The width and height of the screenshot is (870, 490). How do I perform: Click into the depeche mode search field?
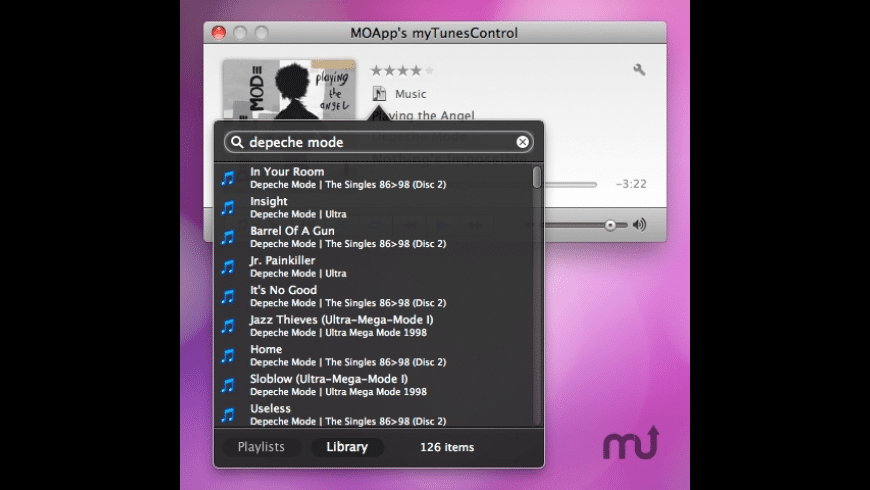click(379, 142)
